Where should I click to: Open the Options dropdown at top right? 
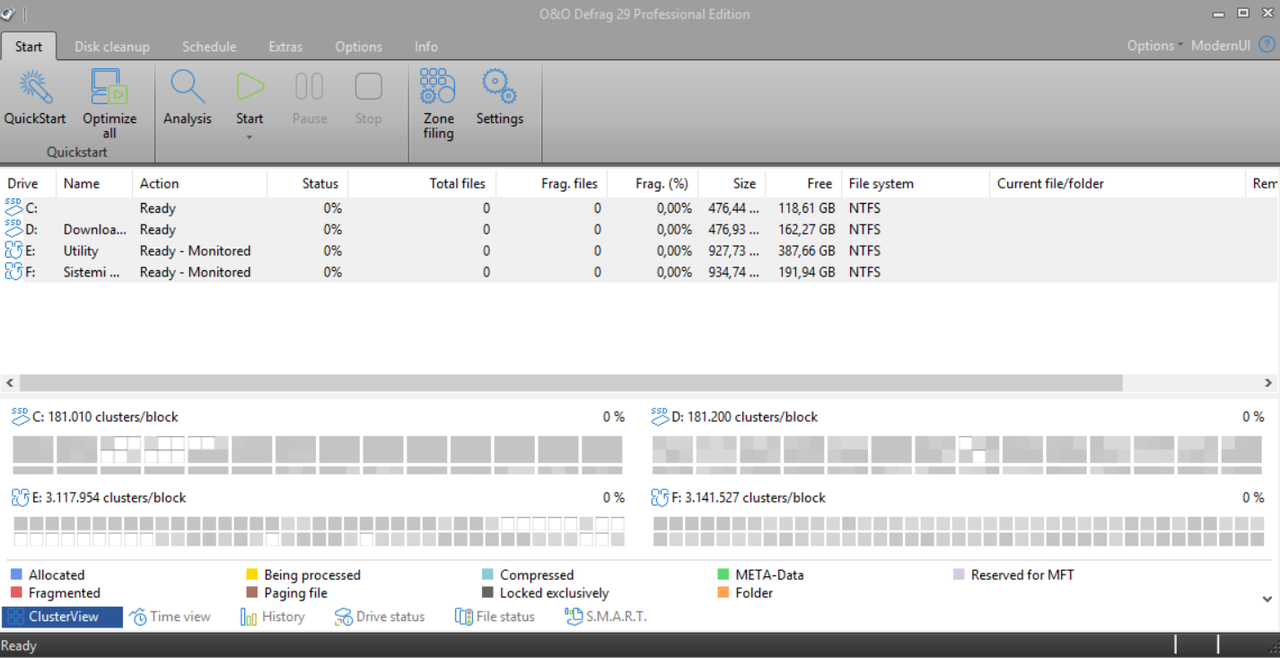point(1155,46)
